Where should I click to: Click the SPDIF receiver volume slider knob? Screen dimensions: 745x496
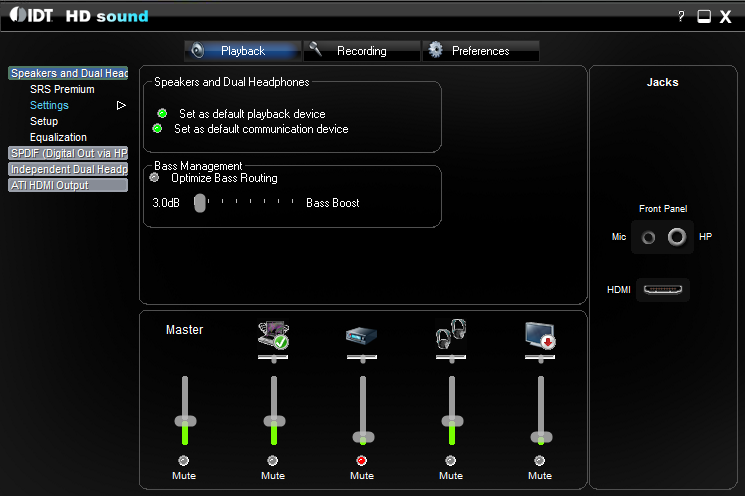click(363, 437)
